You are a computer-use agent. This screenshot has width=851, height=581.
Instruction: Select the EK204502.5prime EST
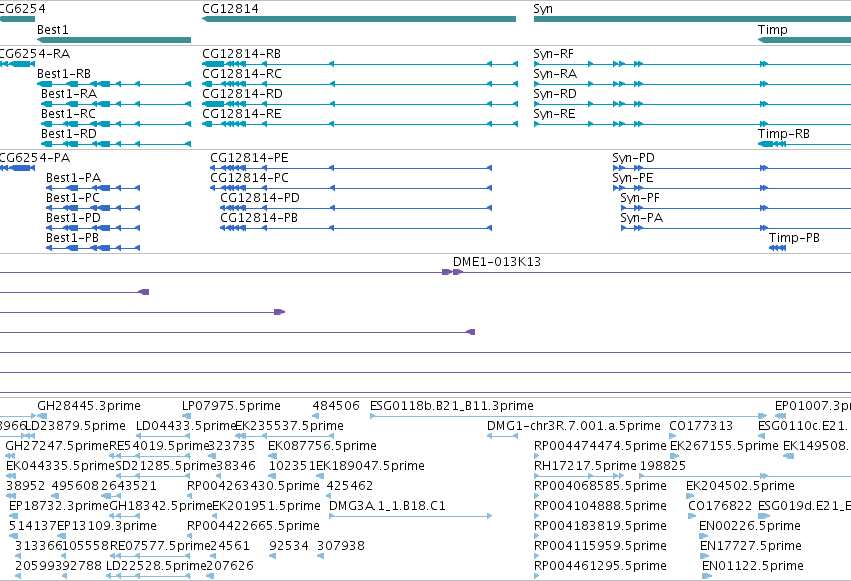point(690,496)
